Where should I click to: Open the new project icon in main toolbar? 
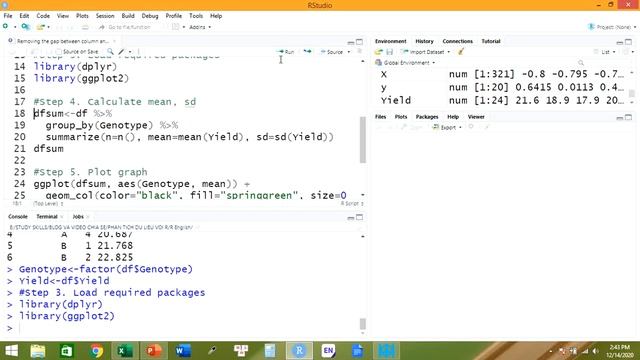tap(25, 27)
